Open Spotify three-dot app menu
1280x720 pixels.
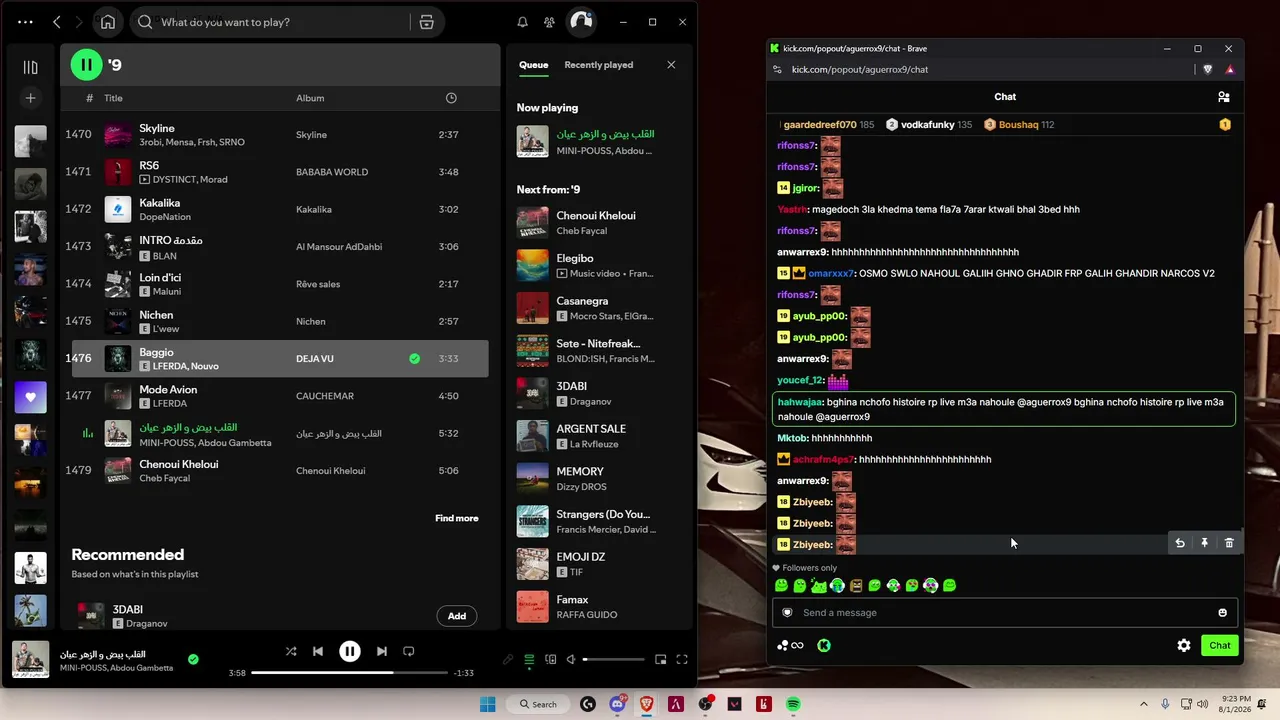(25, 22)
